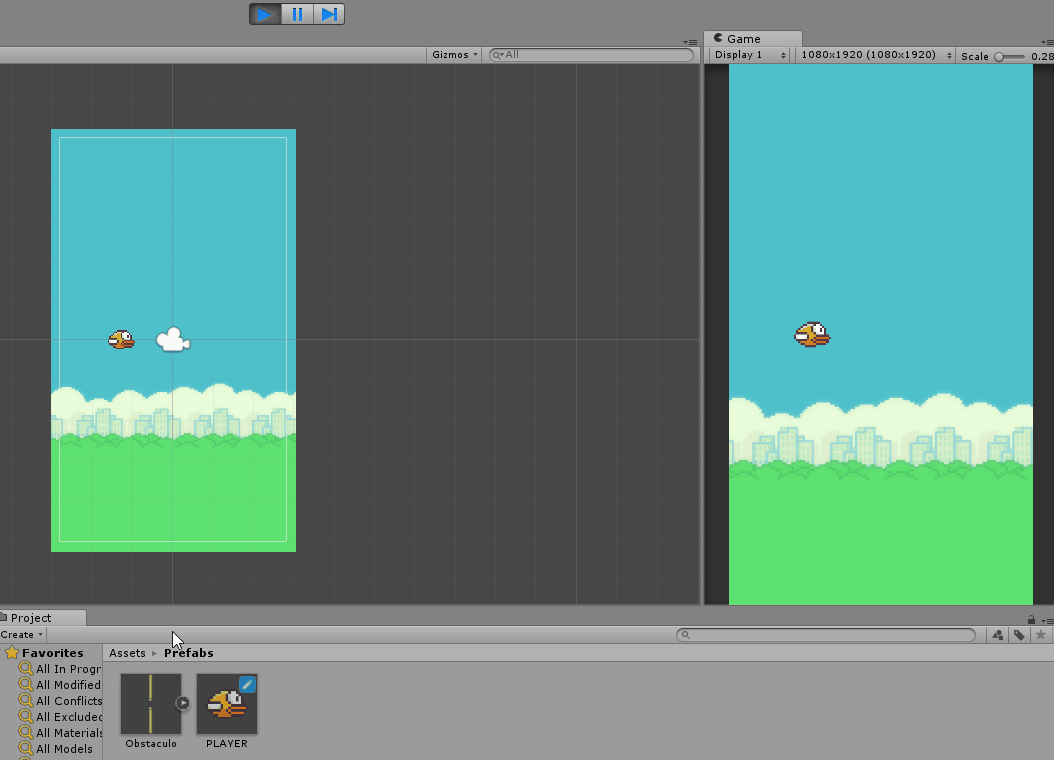
Task: Click the Search by Type icon
Action: coord(997,635)
